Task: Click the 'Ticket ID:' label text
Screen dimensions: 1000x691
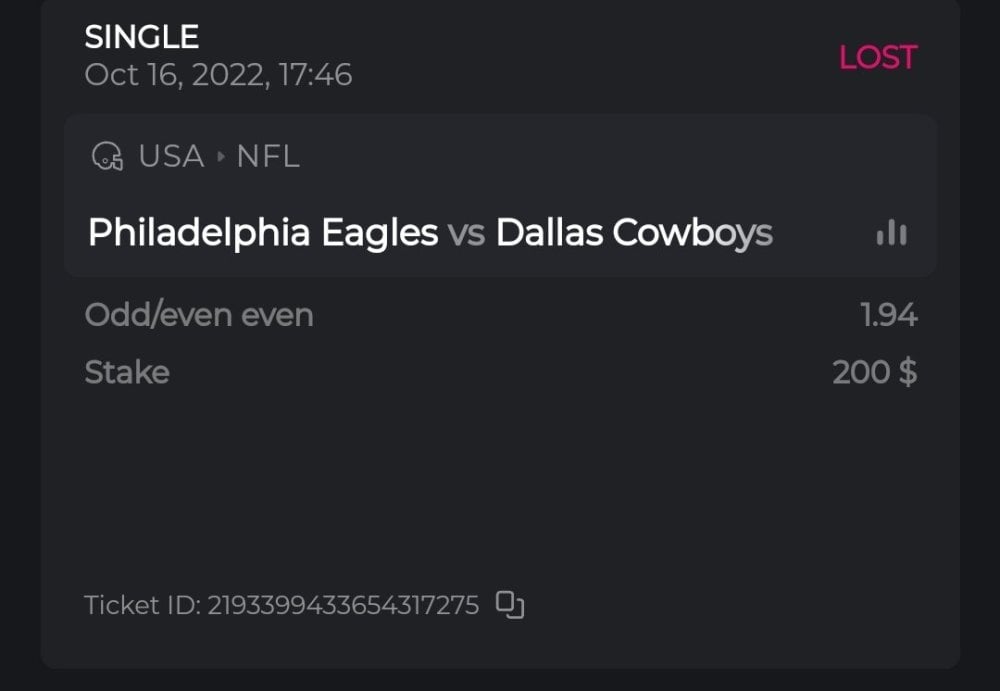Action: pyautogui.click(x=142, y=605)
